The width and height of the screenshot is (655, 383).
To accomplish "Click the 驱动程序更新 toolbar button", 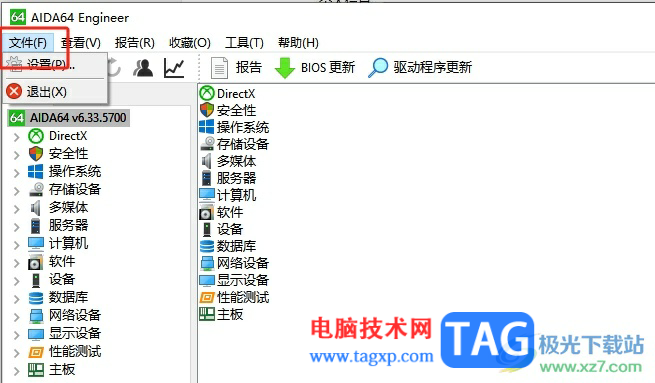I will tap(420, 68).
